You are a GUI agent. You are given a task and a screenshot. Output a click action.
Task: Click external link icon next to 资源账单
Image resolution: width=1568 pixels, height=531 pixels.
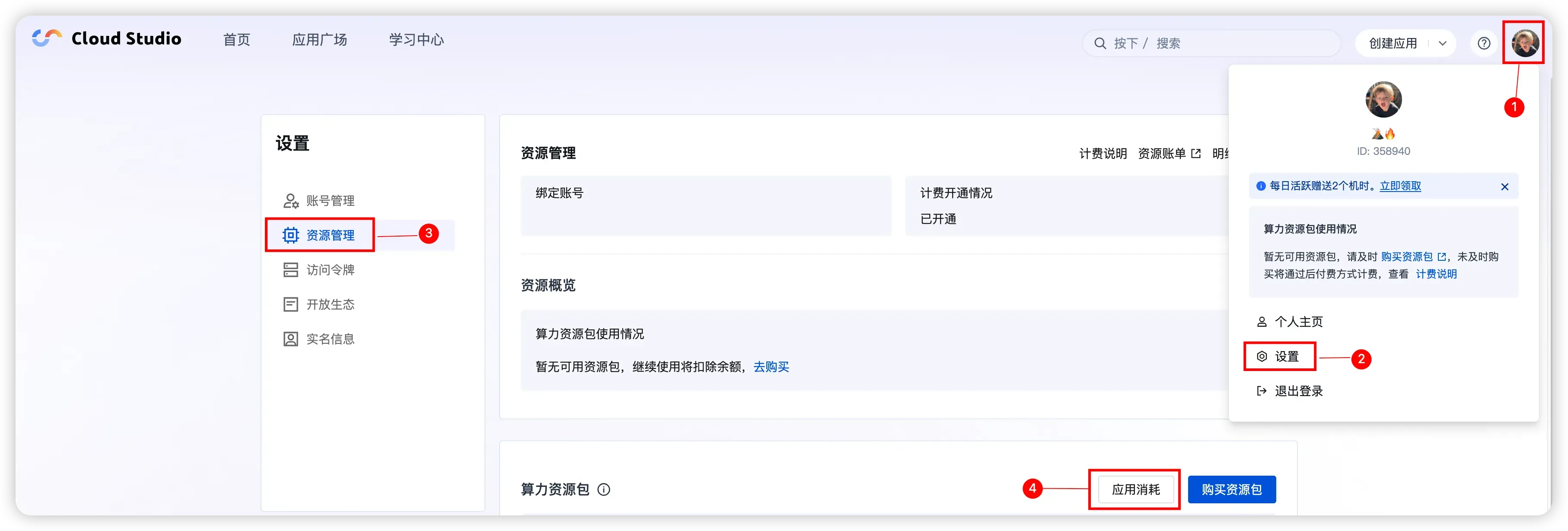pyautogui.click(x=1195, y=154)
